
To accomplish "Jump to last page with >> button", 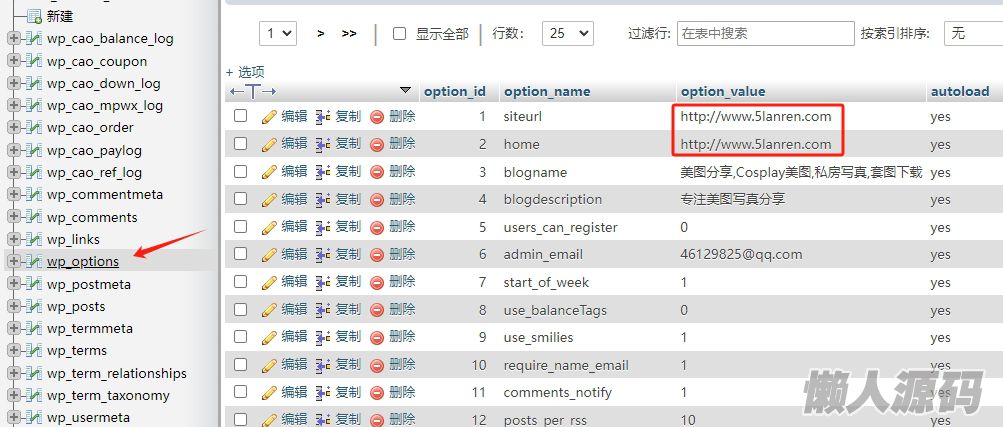I will 349,33.
